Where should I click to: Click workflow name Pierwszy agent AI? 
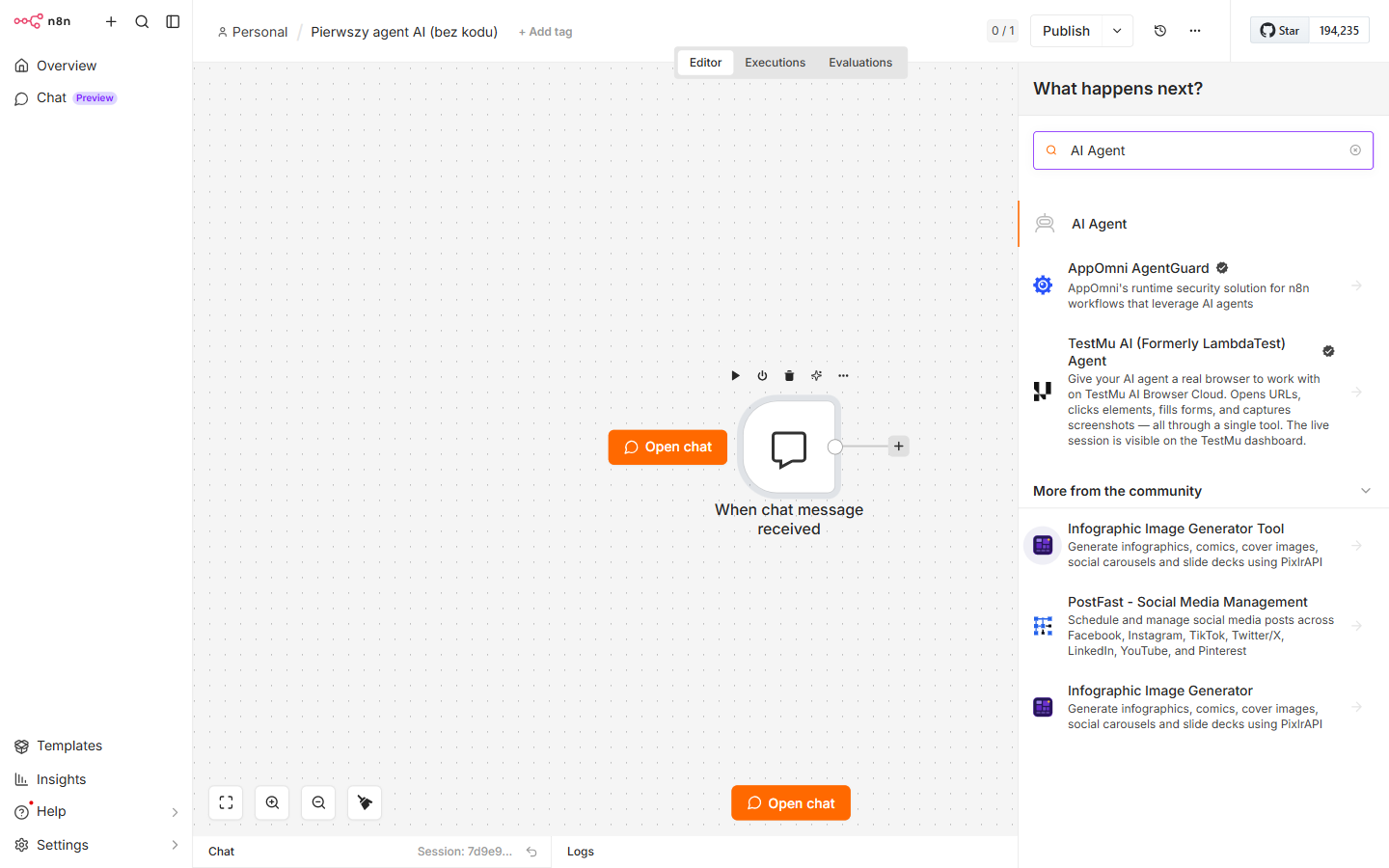click(x=404, y=32)
